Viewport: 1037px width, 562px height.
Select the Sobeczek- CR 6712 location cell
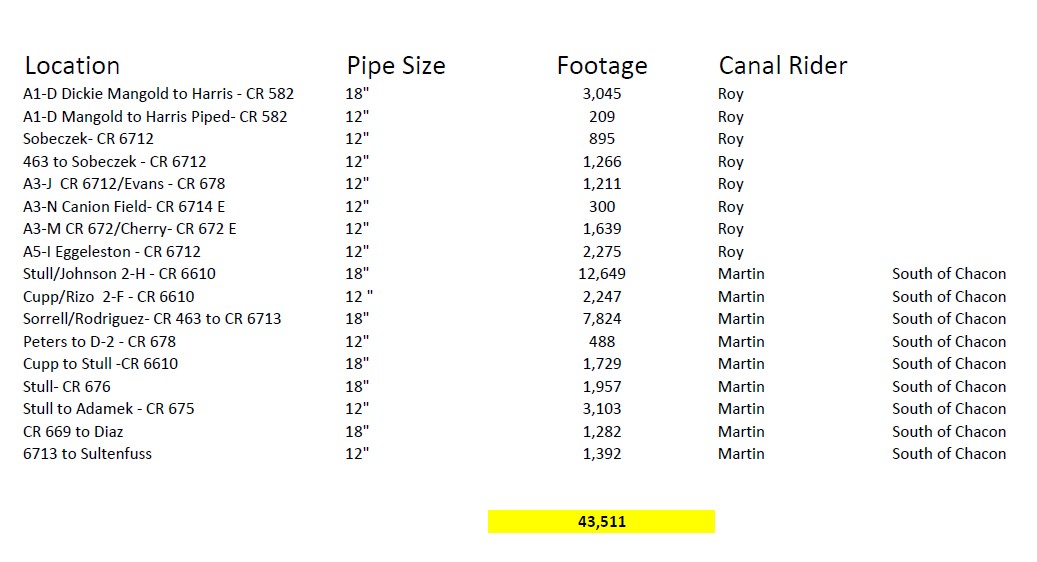point(88,139)
